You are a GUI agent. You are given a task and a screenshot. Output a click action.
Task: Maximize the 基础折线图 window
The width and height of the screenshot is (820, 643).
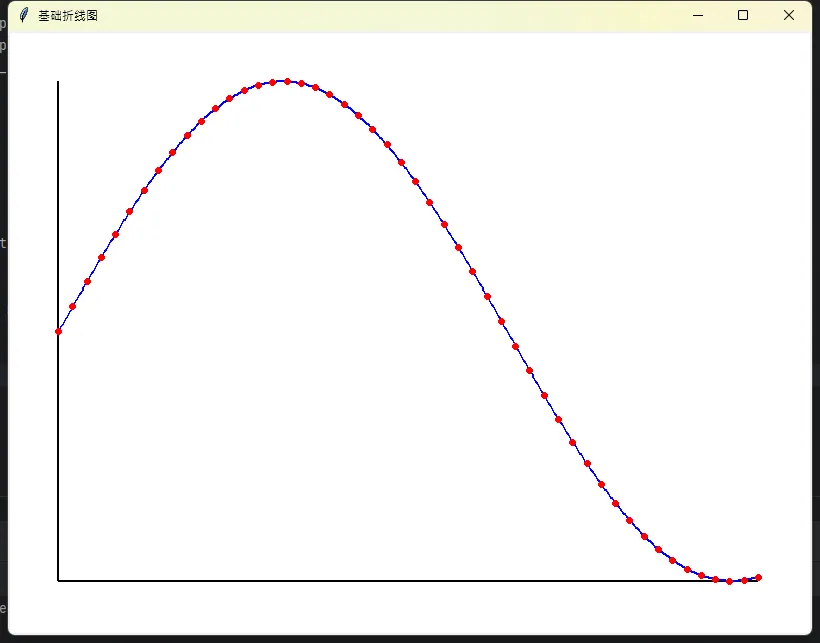point(743,15)
